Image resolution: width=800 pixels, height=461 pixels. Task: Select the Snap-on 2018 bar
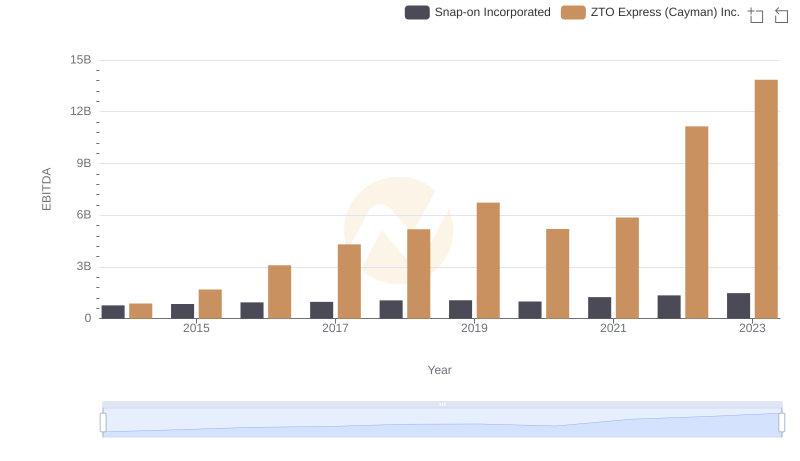tap(391, 309)
